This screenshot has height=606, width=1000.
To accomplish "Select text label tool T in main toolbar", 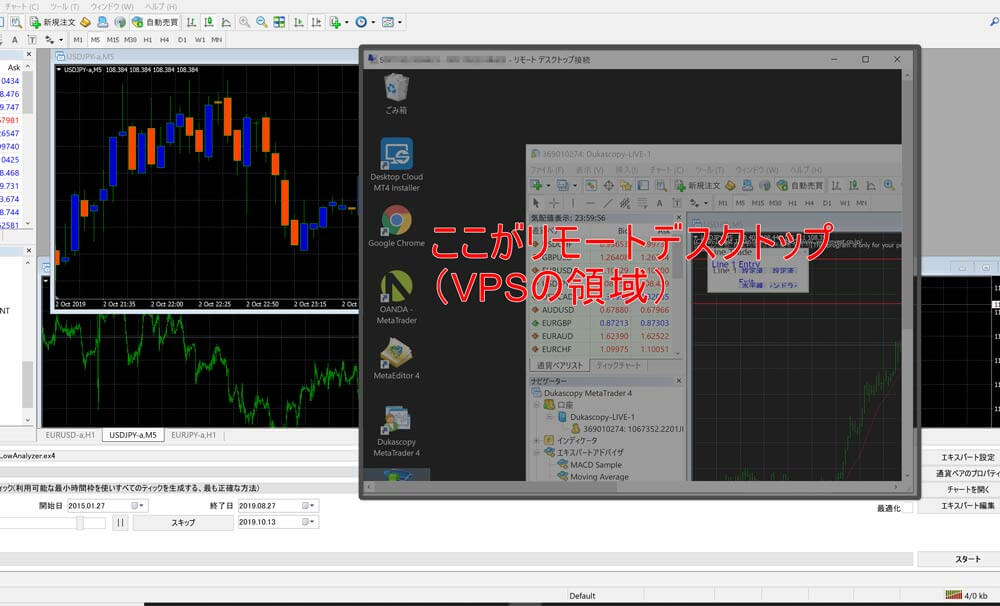I will [31, 40].
